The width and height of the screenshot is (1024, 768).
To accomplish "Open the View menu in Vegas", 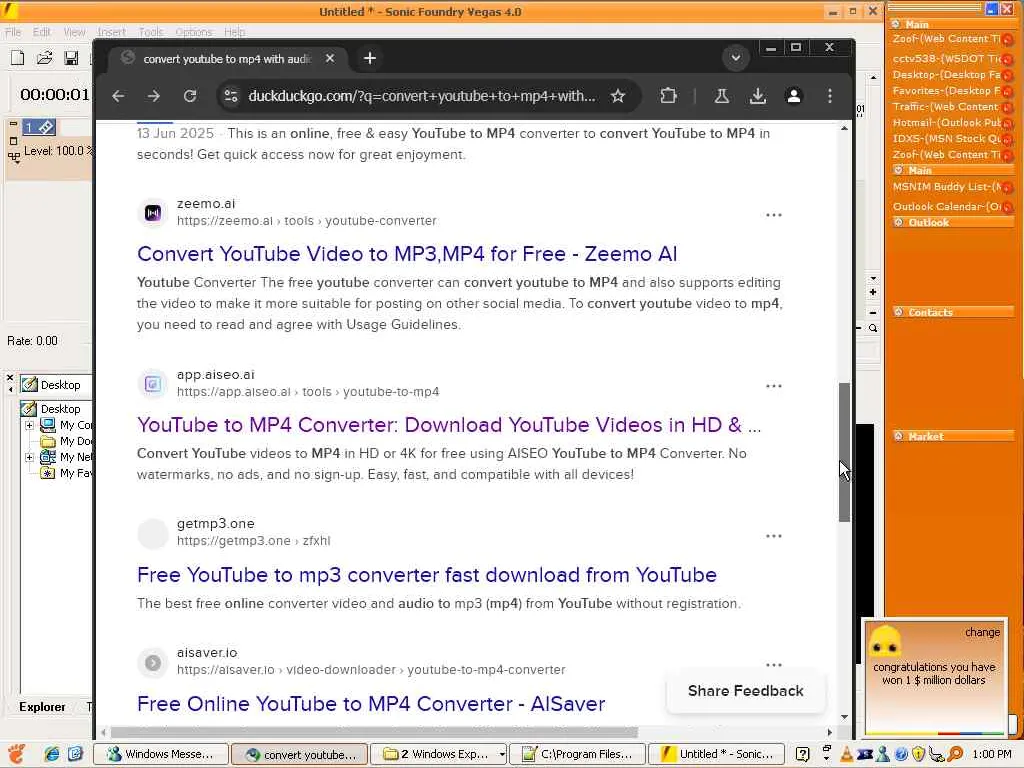I will (x=74, y=32).
